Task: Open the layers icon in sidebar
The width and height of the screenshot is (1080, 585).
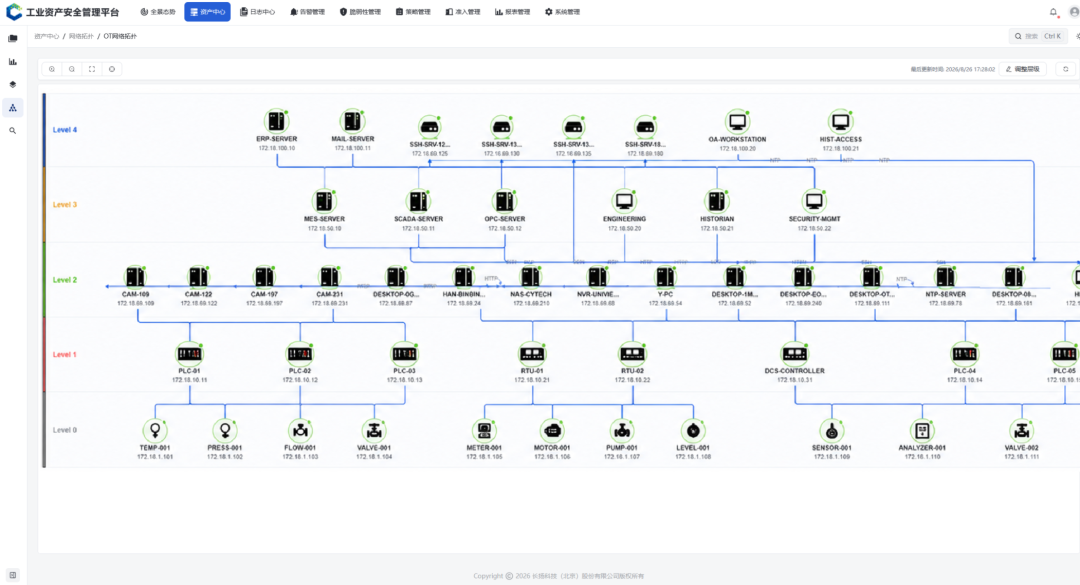Action: (12, 84)
